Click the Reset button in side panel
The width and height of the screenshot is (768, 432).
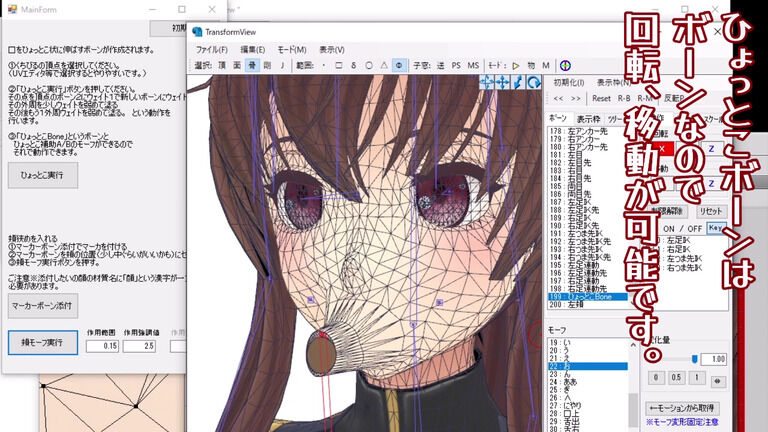click(x=601, y=98)
